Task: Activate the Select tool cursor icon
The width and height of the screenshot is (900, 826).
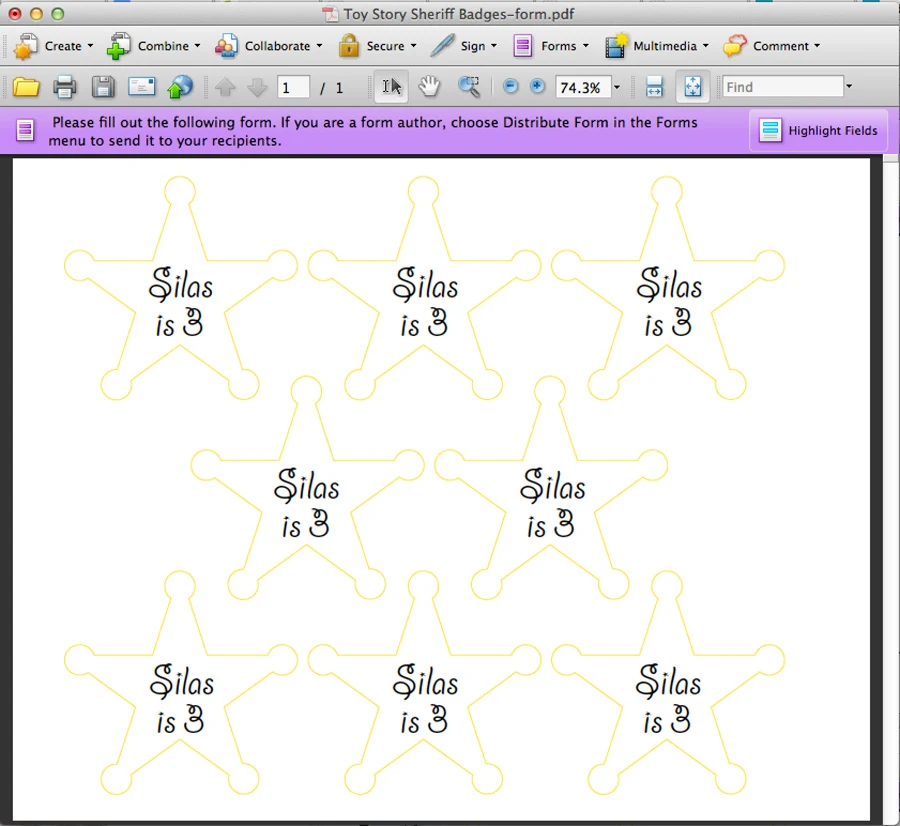Action: click(391, 87)
